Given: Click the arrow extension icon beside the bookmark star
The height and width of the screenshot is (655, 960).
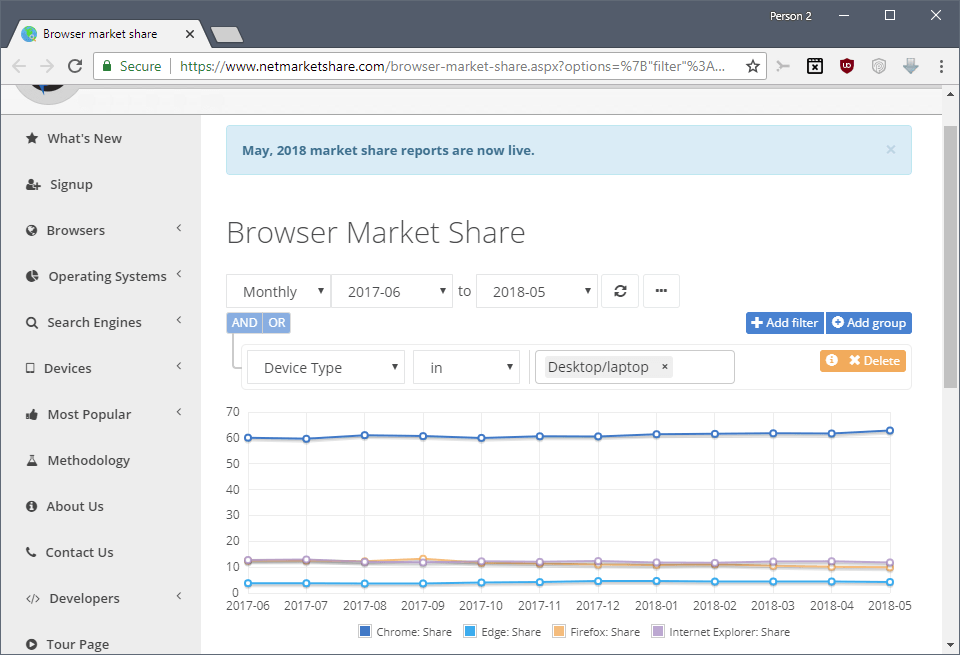Looking at the screenshot, I should pyautogui.click(x=783, y=66).
